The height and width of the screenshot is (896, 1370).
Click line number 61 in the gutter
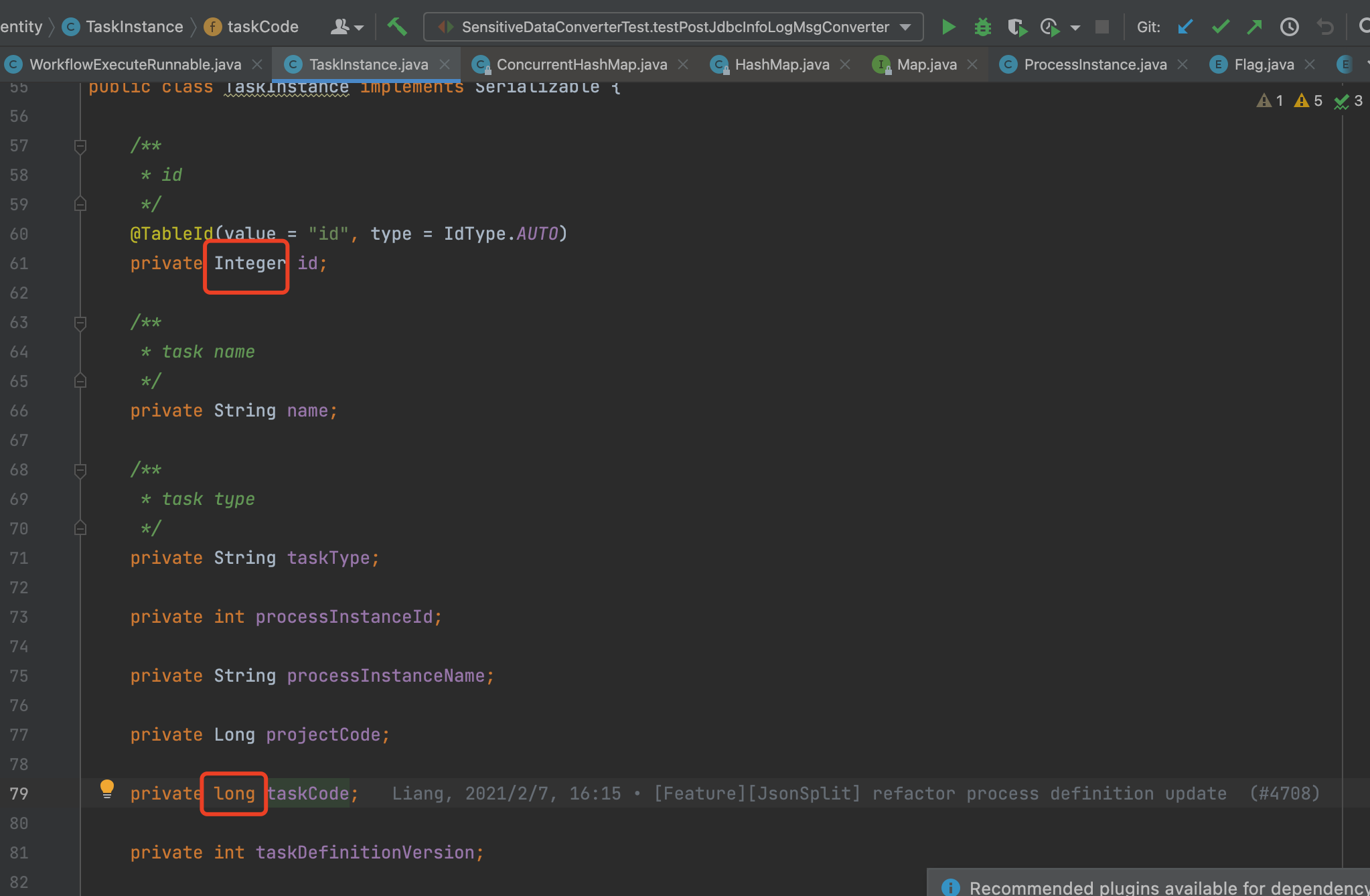pos(19,263)
